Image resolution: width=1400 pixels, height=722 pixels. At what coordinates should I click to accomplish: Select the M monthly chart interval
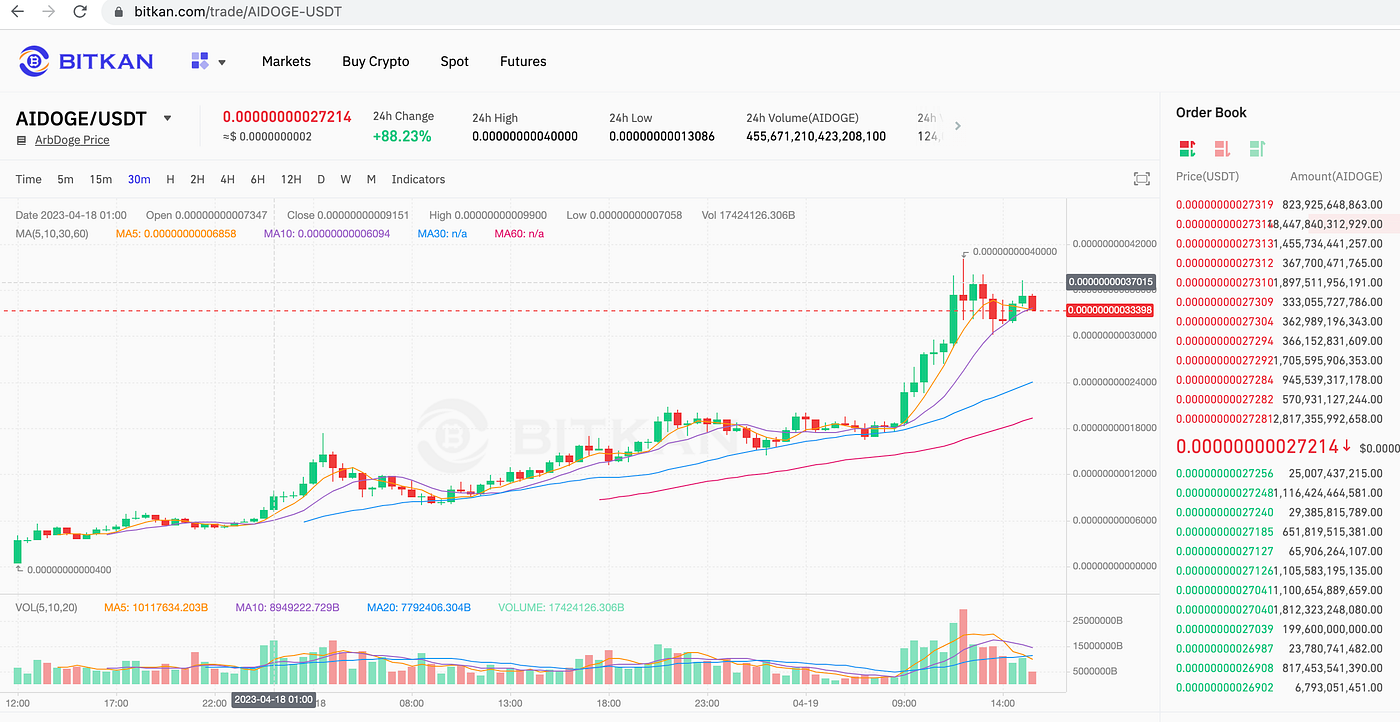pyautogui.click(x=371, y=179)
